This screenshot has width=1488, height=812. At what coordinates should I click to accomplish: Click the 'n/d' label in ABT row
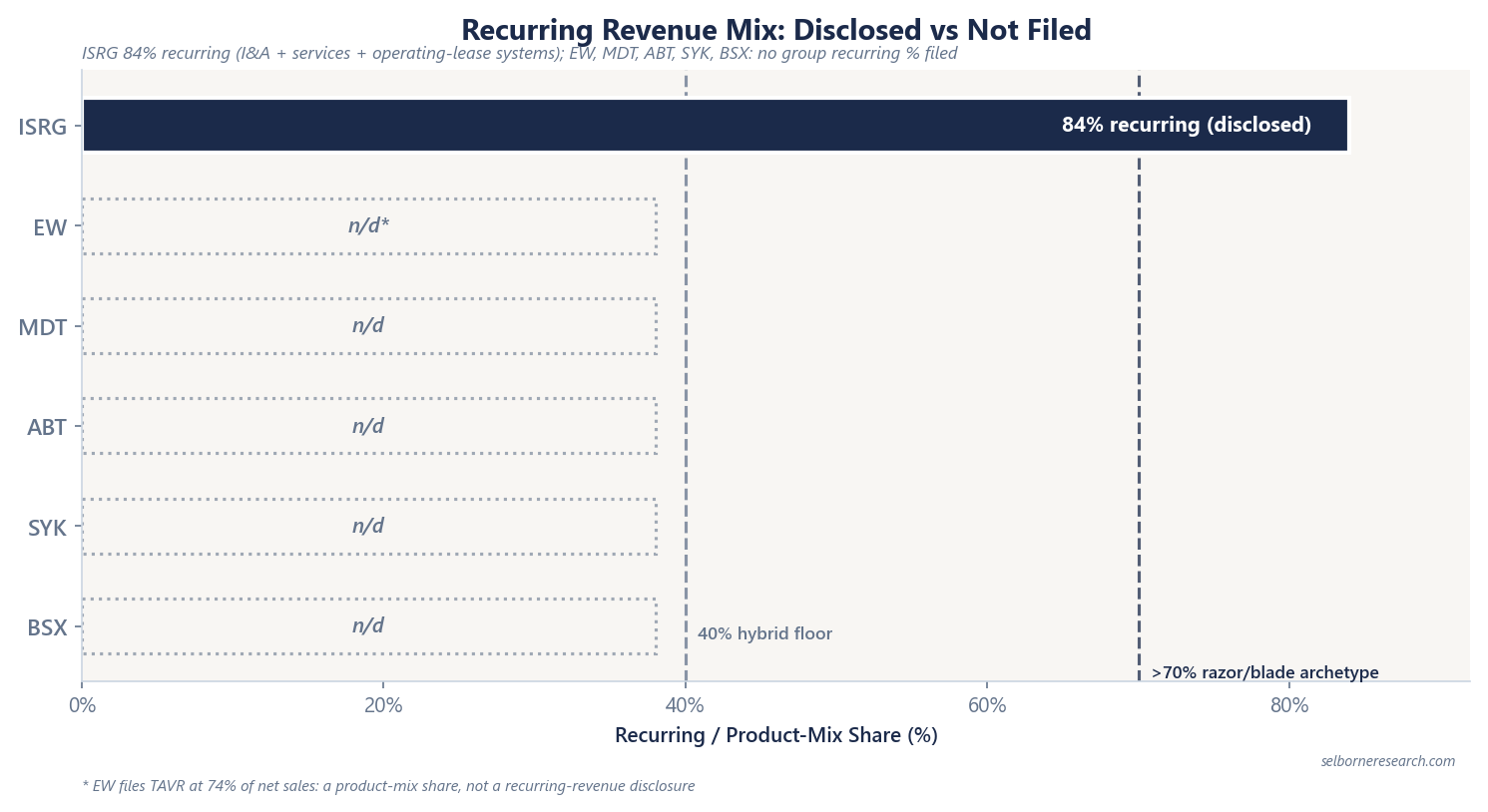368,426
